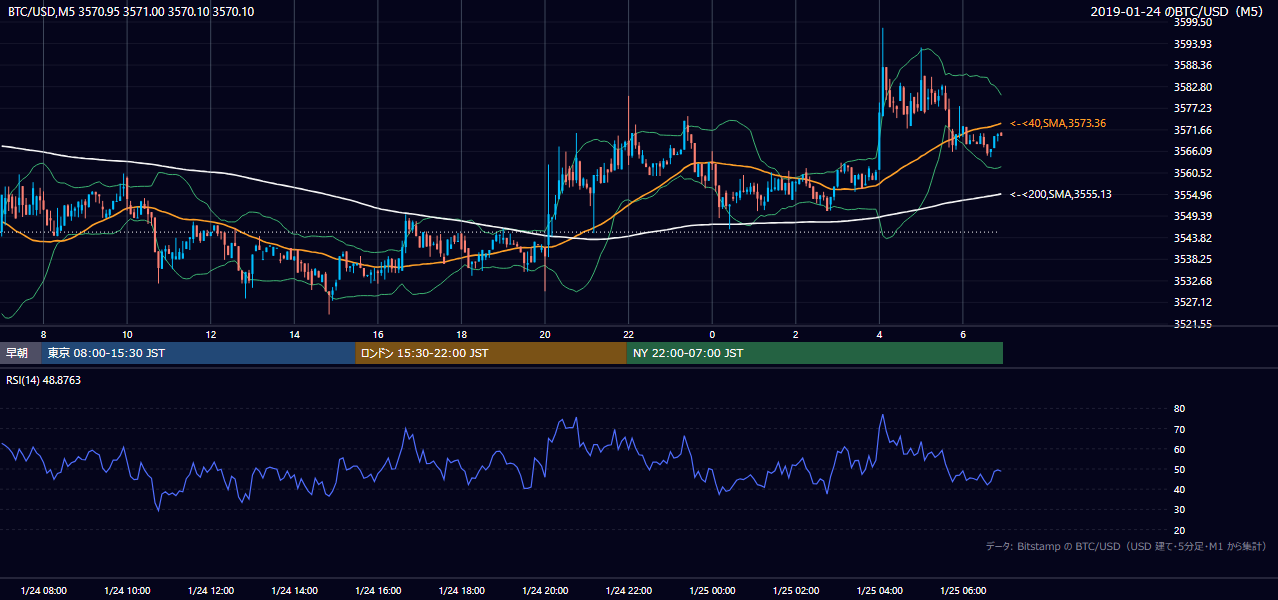Click hour tick 22 under price chart

[x=628, y=334]
